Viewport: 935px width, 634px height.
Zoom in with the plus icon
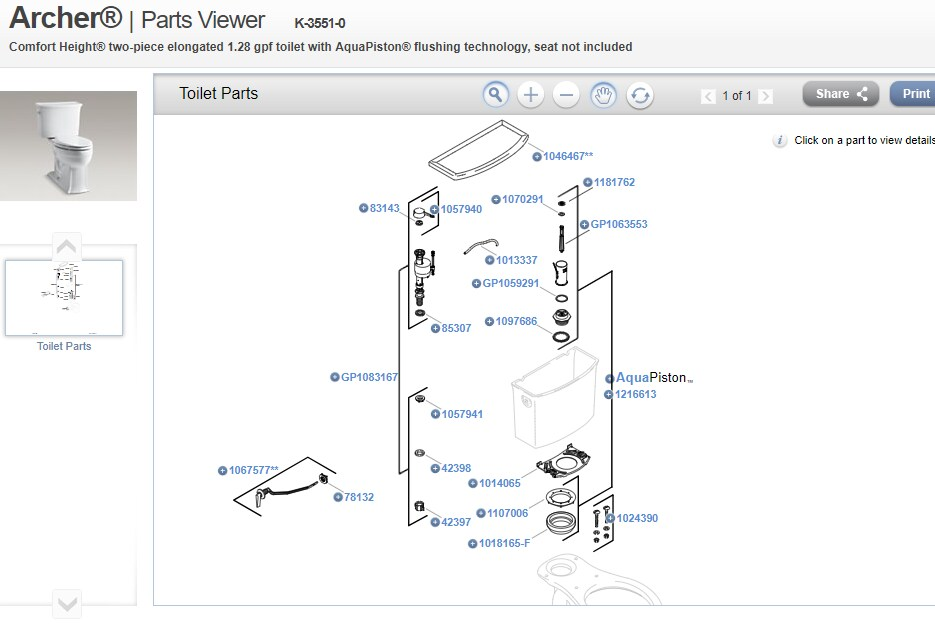pos(531,95)
